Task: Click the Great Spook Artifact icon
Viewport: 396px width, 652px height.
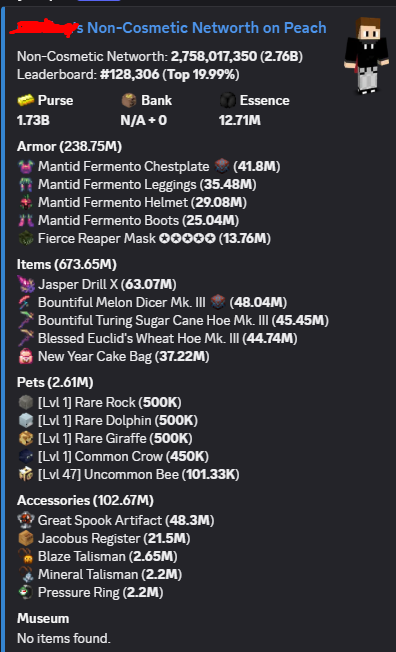Action: coord(26,520)
